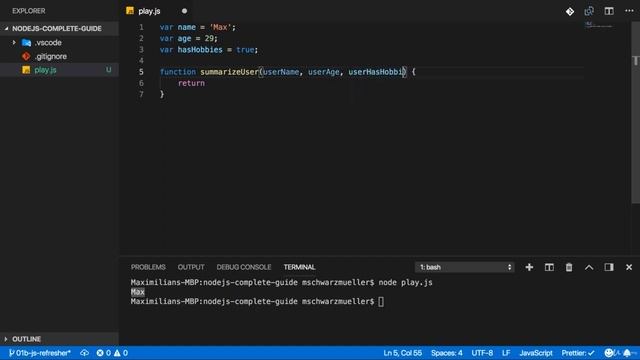This screenshot has width=640, height=360.
Task: Click line number 1 in the gutter
Action: [x=141, y=27]
